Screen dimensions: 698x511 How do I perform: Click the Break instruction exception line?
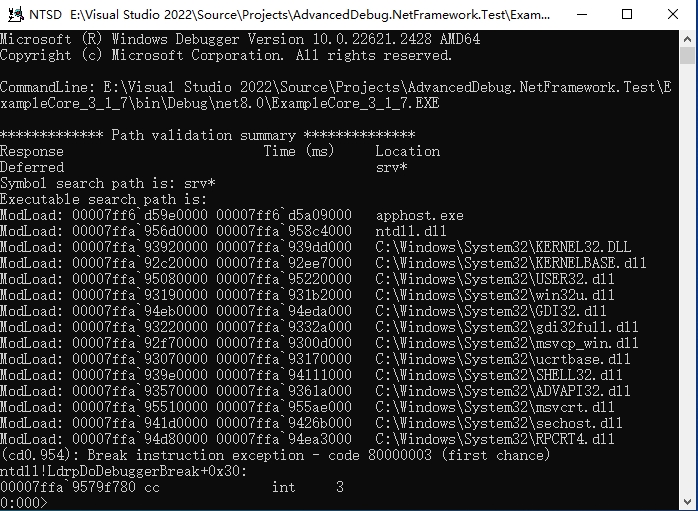tap(275, 455)
